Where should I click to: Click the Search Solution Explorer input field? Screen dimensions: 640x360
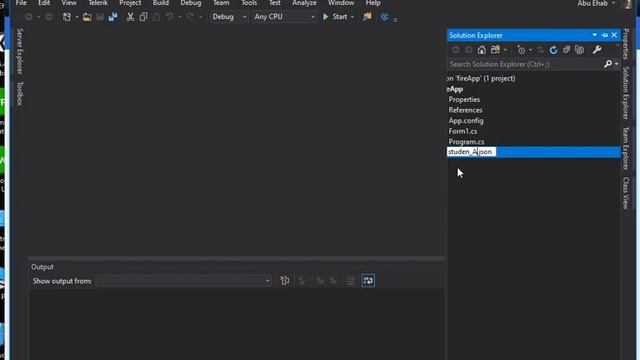pyautogui.click(x=525, y=64)
